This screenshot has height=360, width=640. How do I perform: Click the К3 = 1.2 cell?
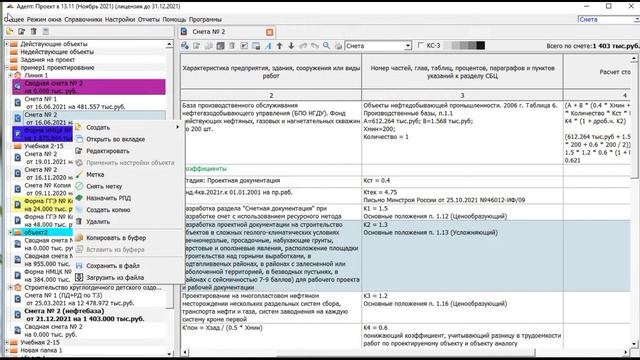coord(462,308)
